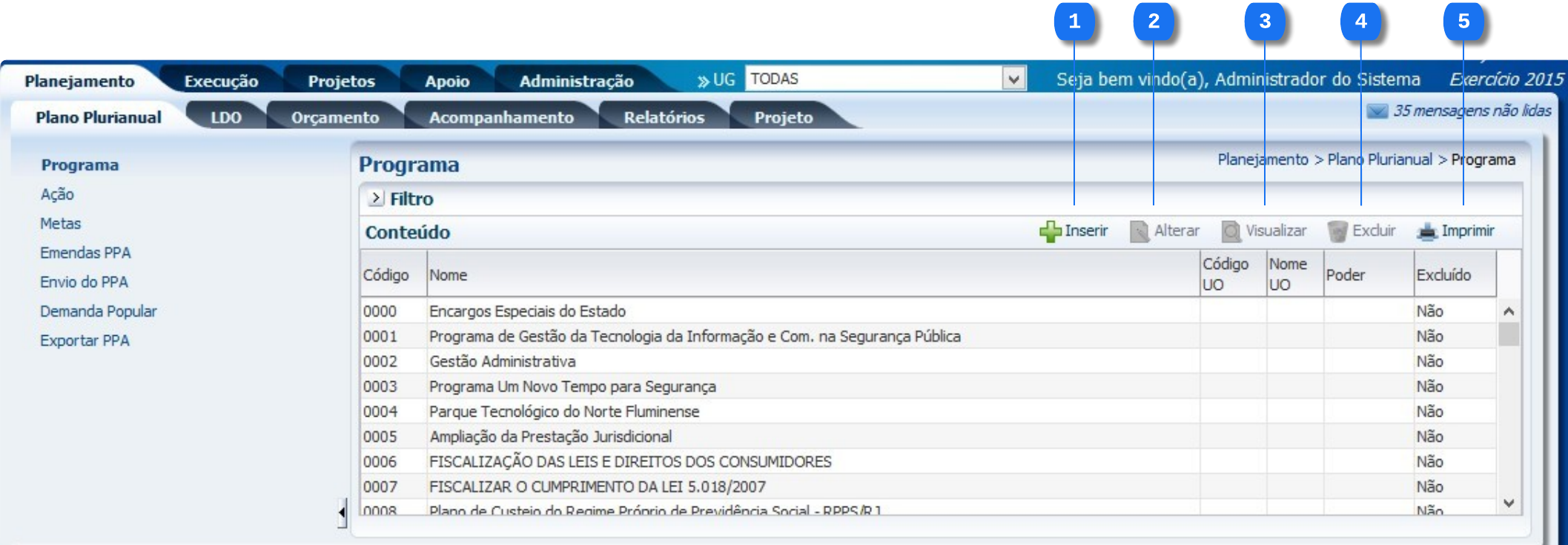Click the Alterar edit icon

1139,232
